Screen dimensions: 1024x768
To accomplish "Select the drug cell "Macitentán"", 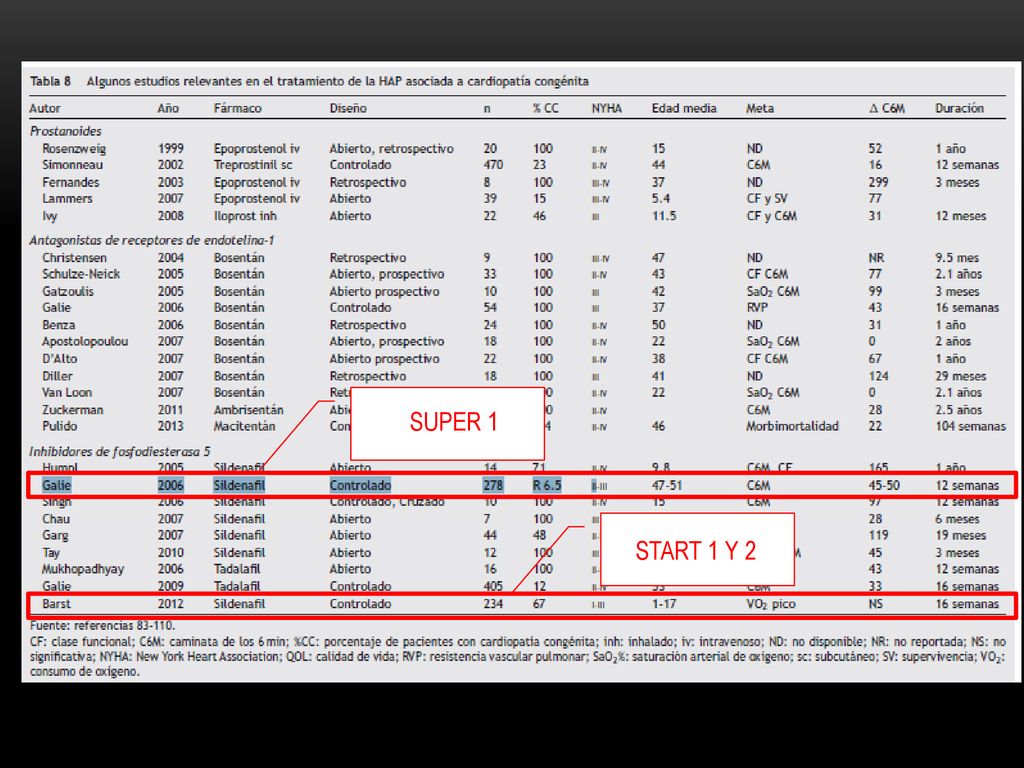I will click(x=244, y=426).
